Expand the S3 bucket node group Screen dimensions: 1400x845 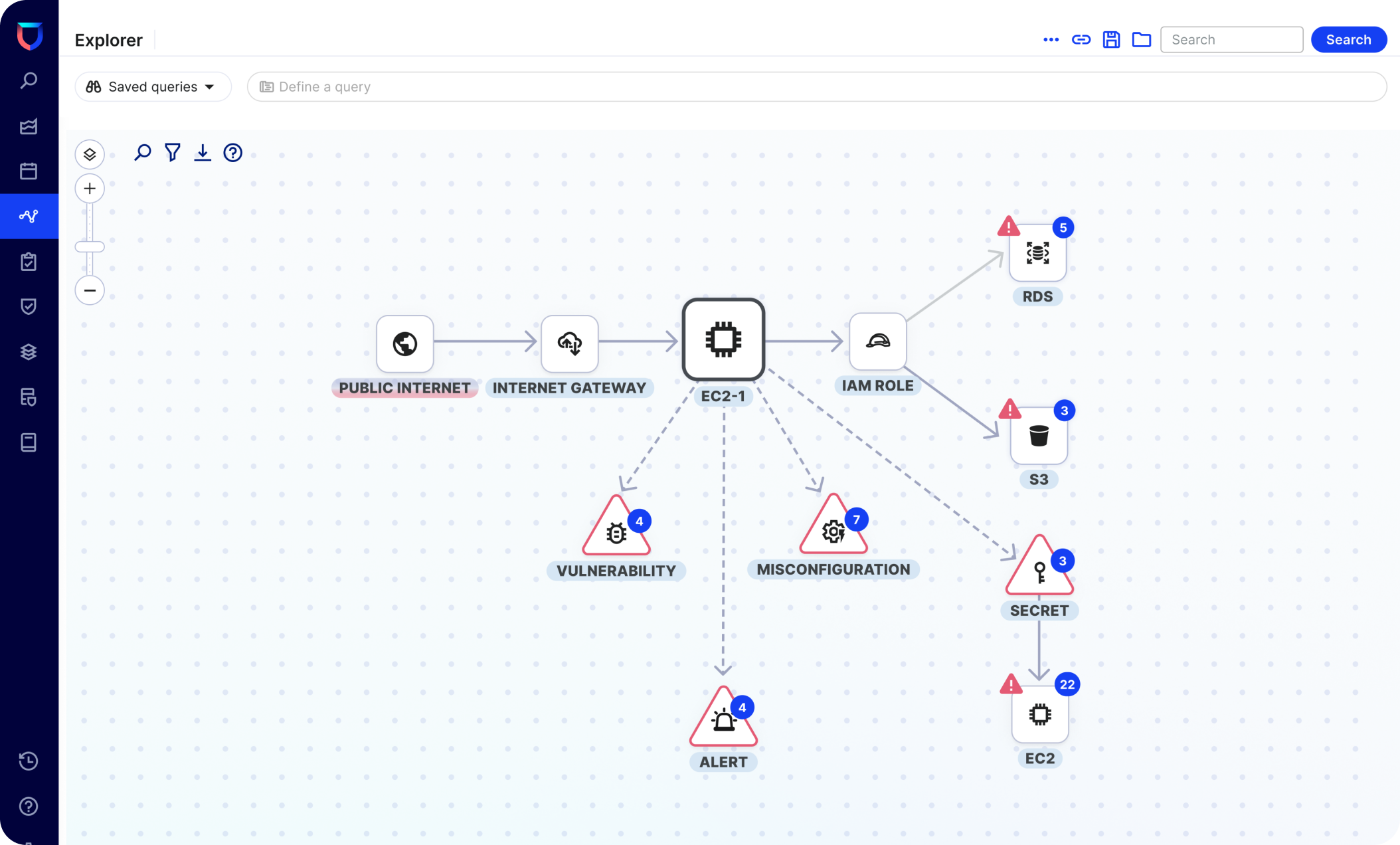(x=1039, y=436)
